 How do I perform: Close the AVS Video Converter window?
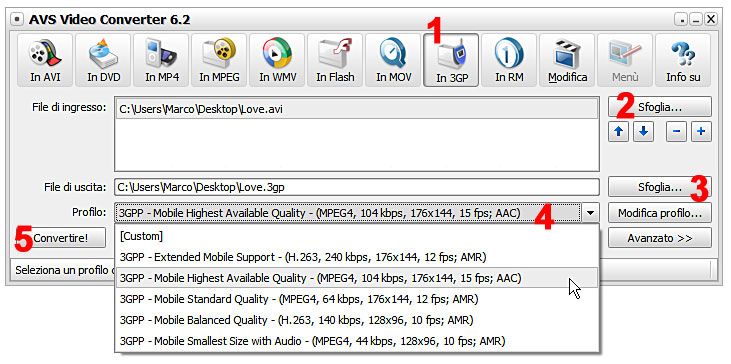[710, 20]
